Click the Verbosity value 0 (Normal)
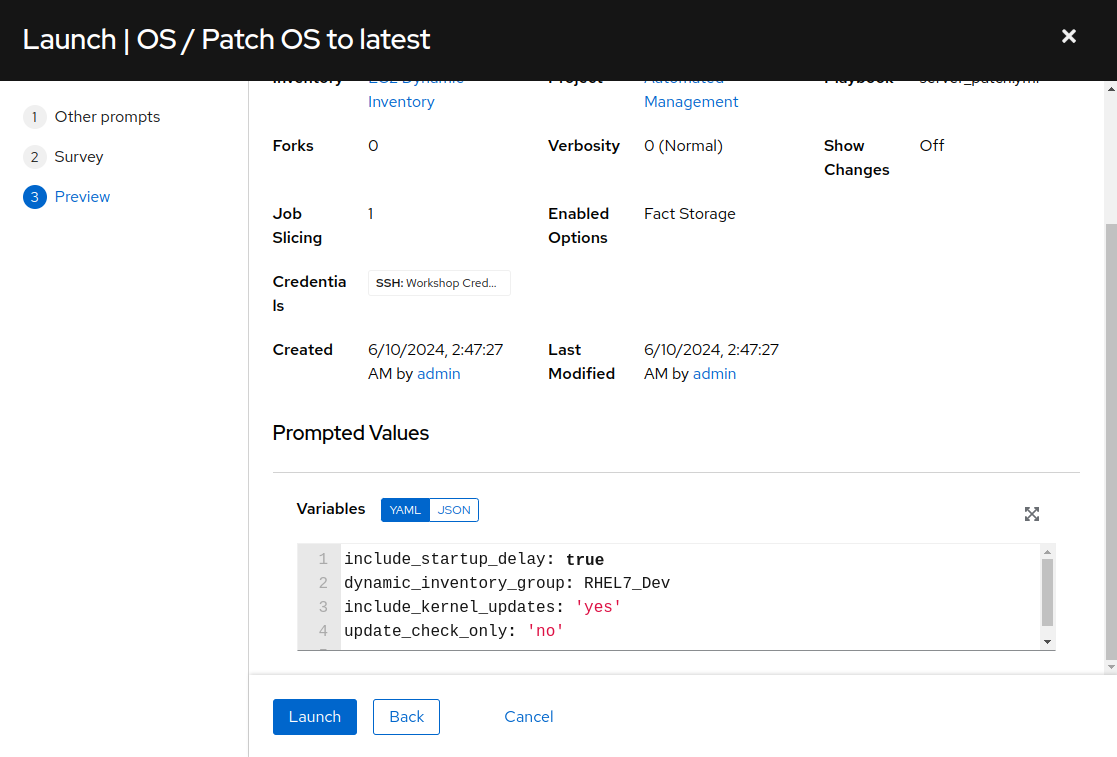The width and height of the screenshot is (1117, 757). (683, 146)
